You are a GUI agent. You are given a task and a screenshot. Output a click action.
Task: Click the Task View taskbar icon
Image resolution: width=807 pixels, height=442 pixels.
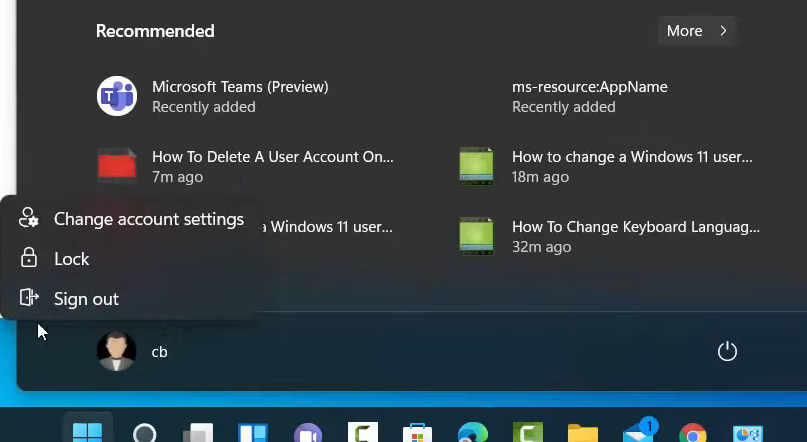point(198,433)
